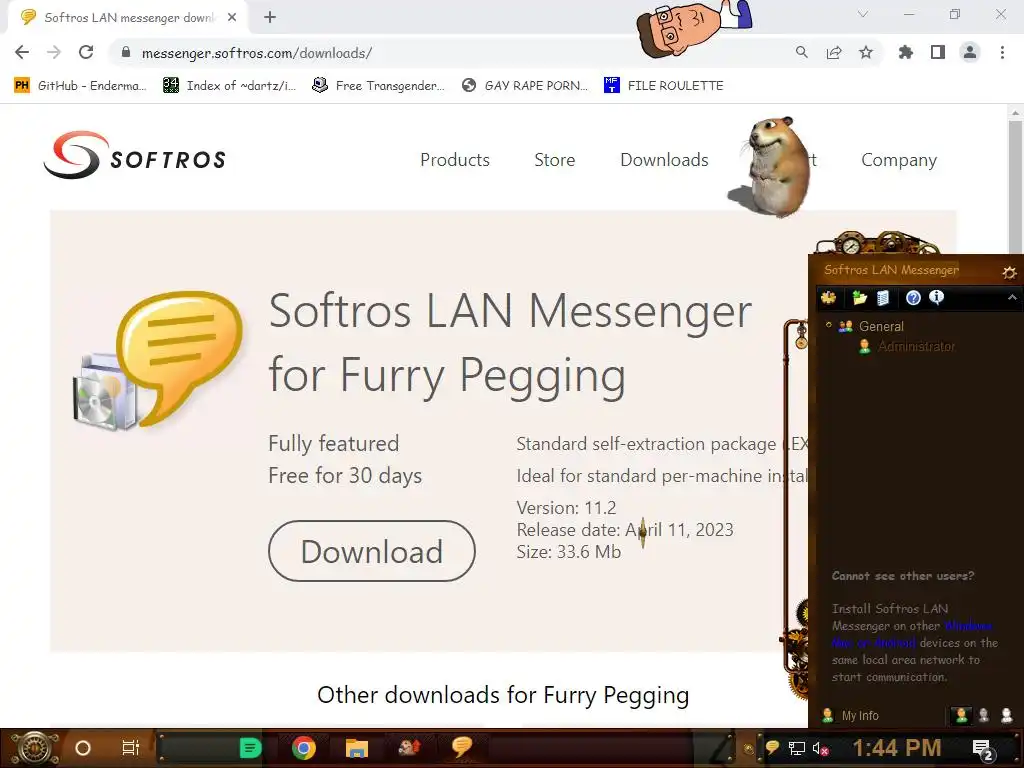Collapse the General user group
1024x768 pixels.
[829, 325]
